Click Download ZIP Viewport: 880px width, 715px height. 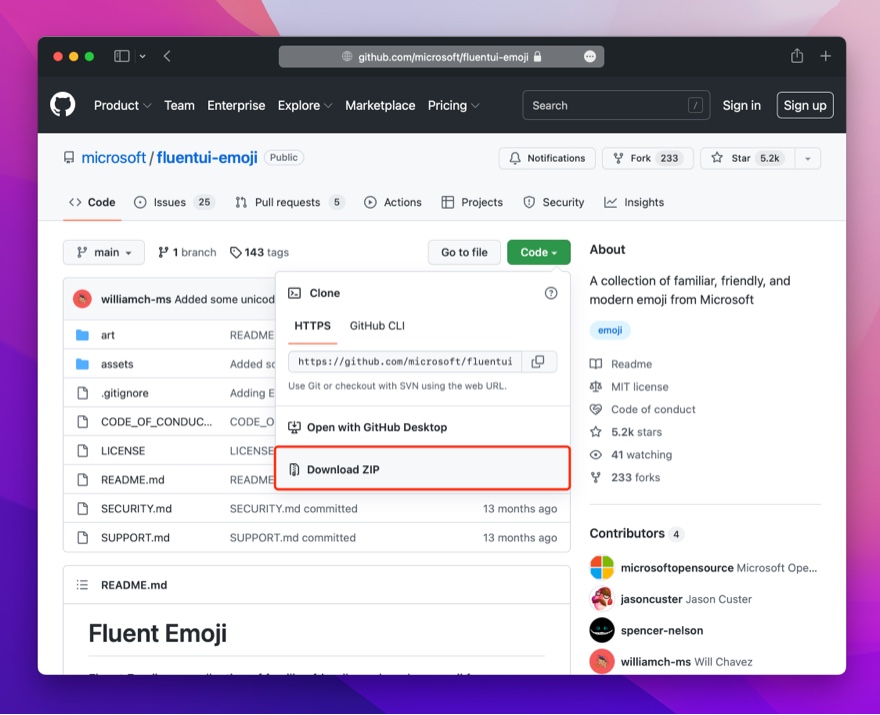tap(423, 469)
